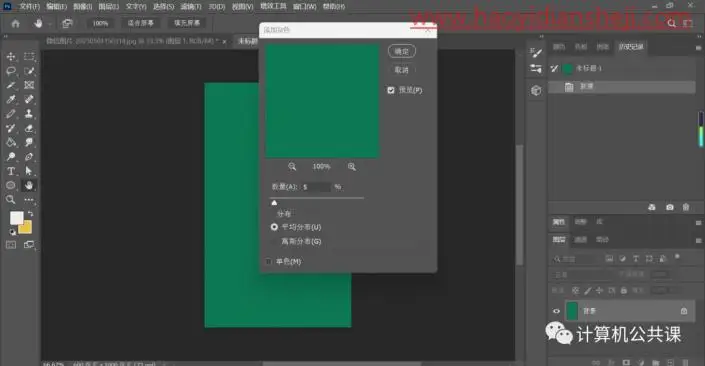Create new snapshot camera icon in History
The width and height of the screenshot is (705, 366).
[x=670, y=207]
